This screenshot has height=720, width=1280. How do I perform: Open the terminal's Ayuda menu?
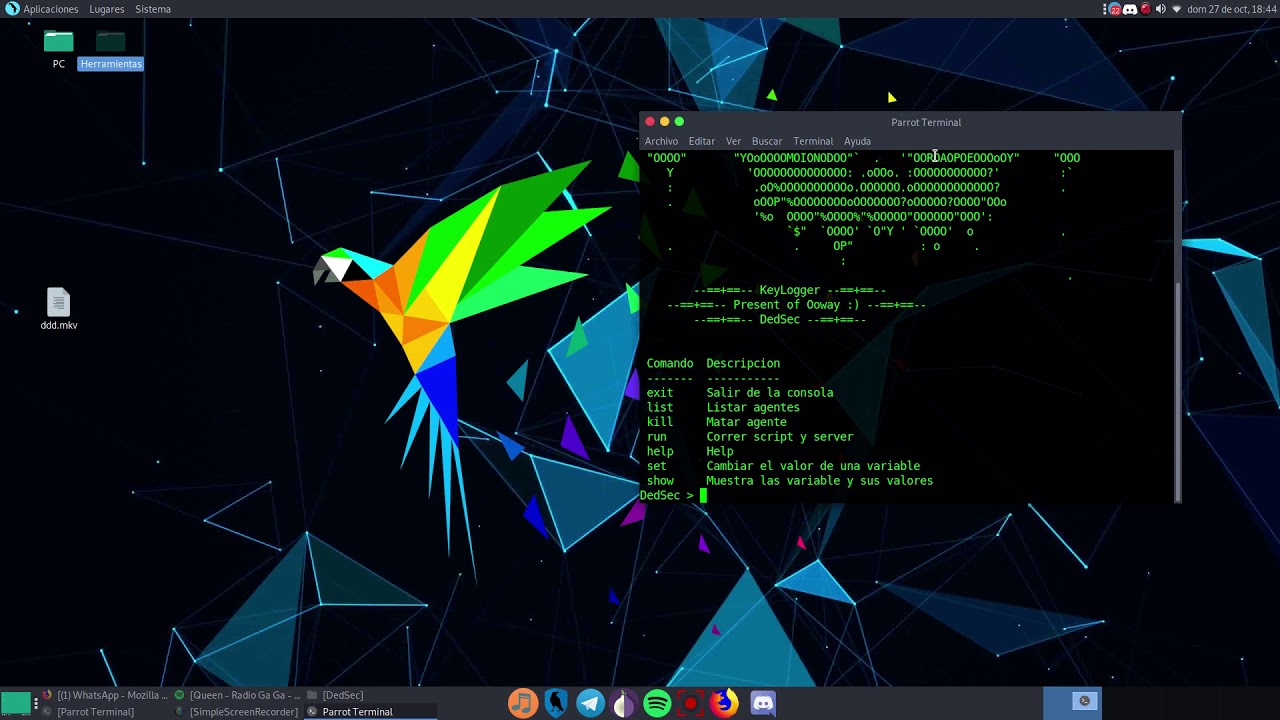[x=857, y=141]
